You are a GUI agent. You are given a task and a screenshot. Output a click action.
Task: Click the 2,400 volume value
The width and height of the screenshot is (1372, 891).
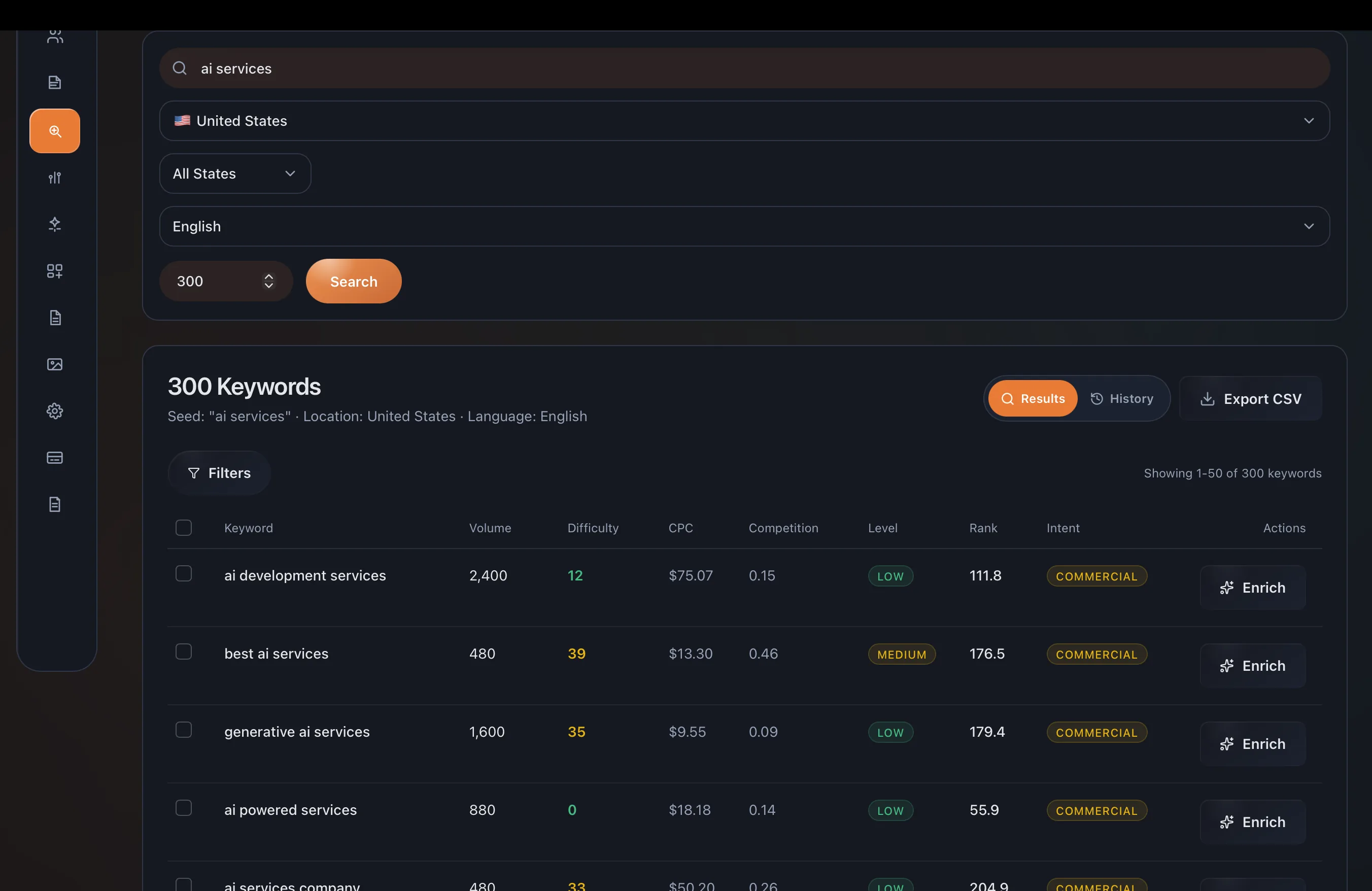(x=488, y=575)
